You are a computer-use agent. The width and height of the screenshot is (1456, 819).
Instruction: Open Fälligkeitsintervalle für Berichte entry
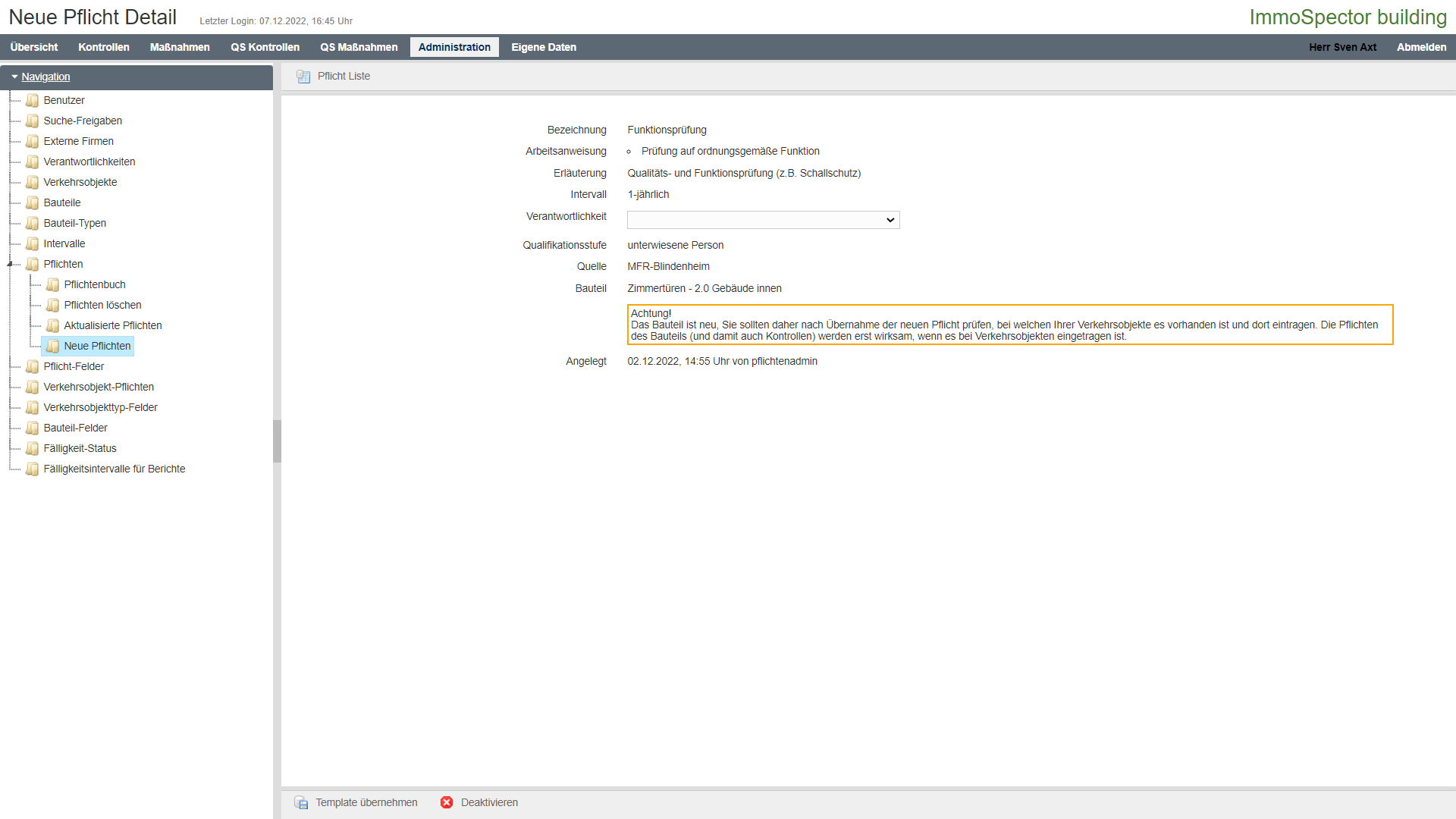[115, 469]
